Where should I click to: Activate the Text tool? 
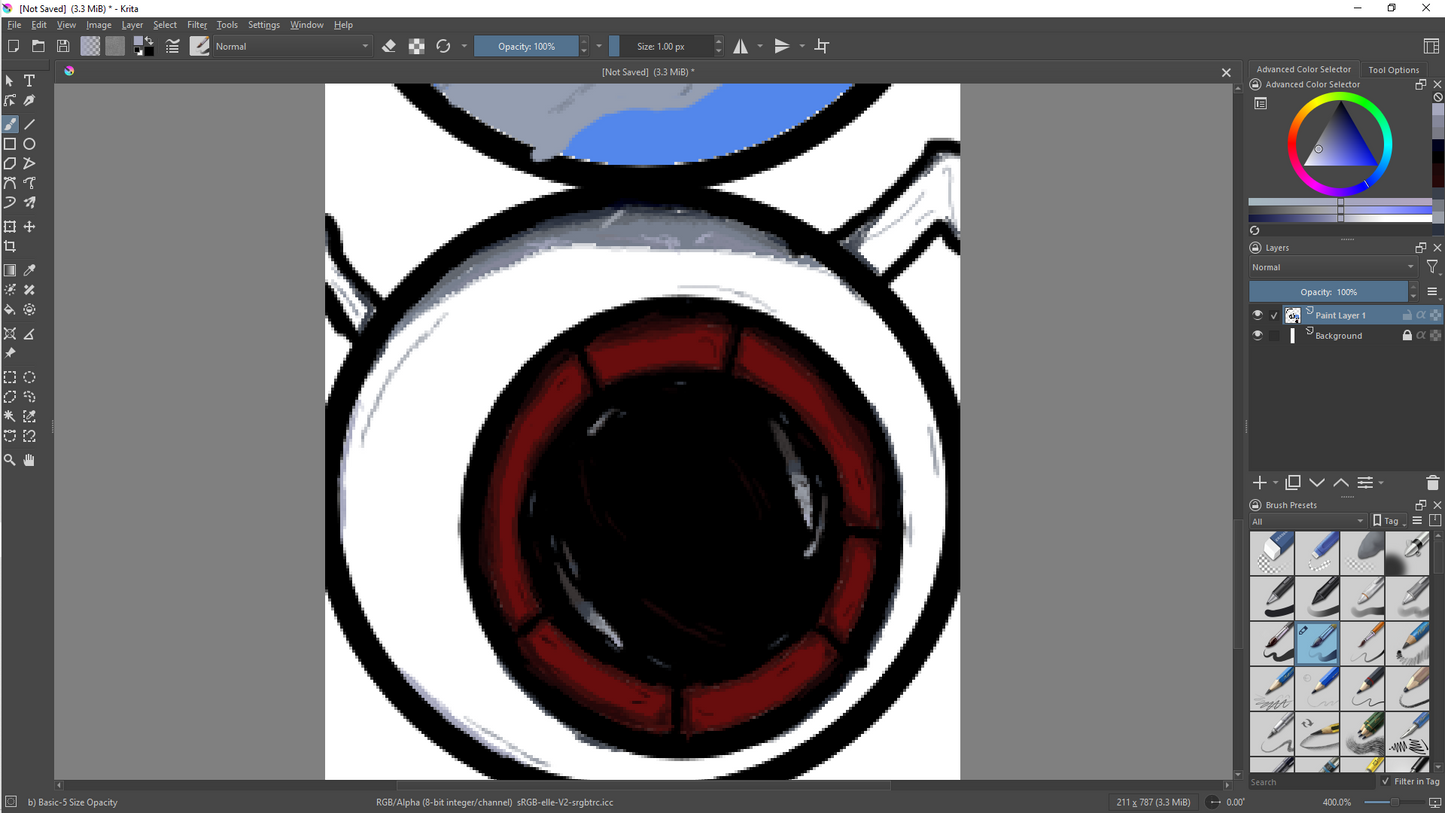coord(29,80)
